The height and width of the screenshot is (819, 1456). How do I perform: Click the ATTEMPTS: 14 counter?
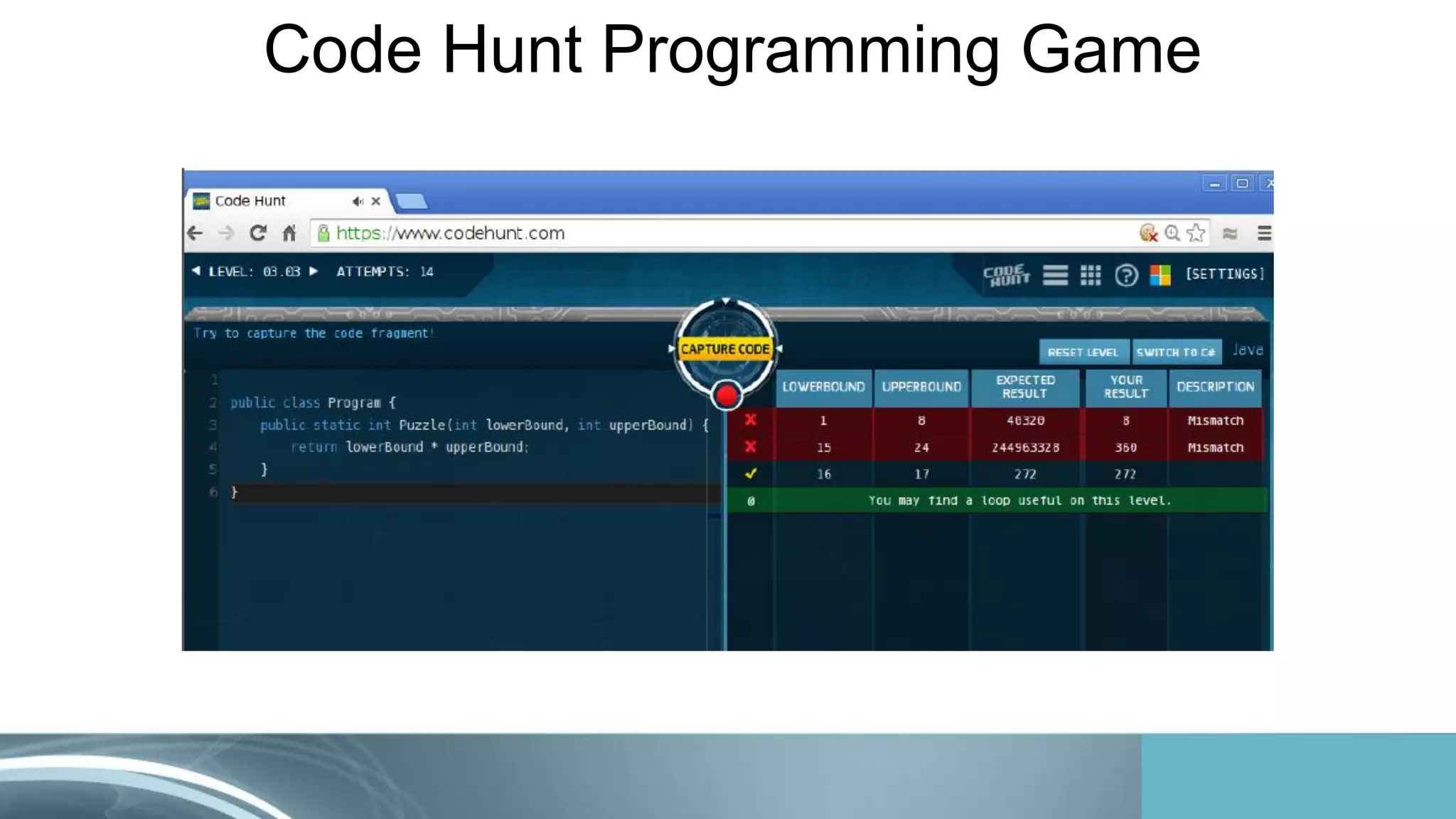coord(385,272)
